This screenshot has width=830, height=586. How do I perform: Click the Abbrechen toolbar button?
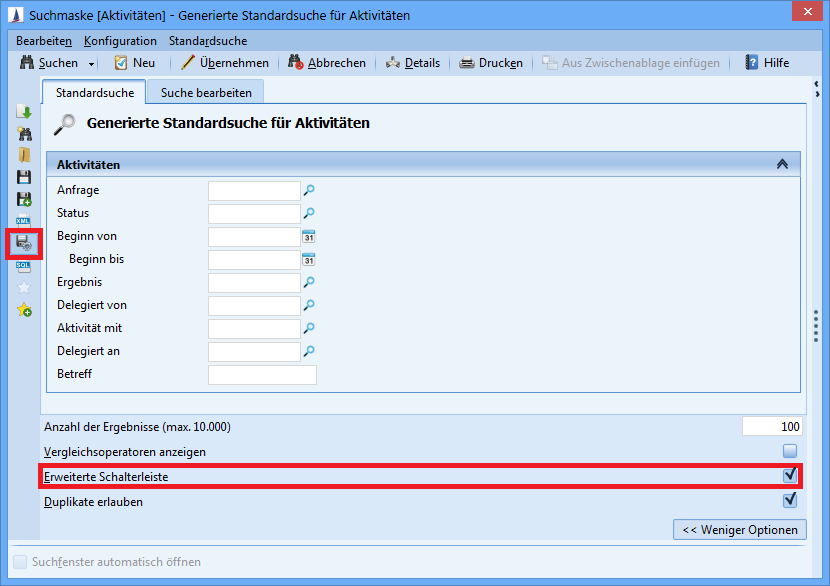[x=327, y=63]
